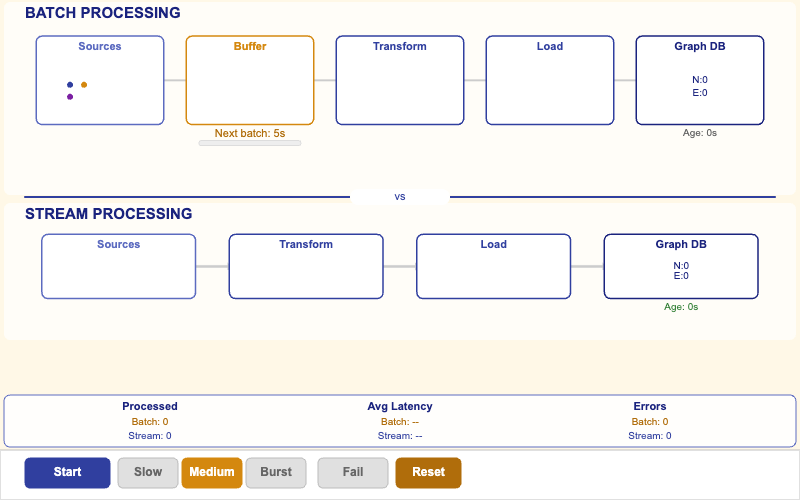Click the batch Load node
This screenshot has height=502, width=800.
pyautogui.click(x=550, y=80)
